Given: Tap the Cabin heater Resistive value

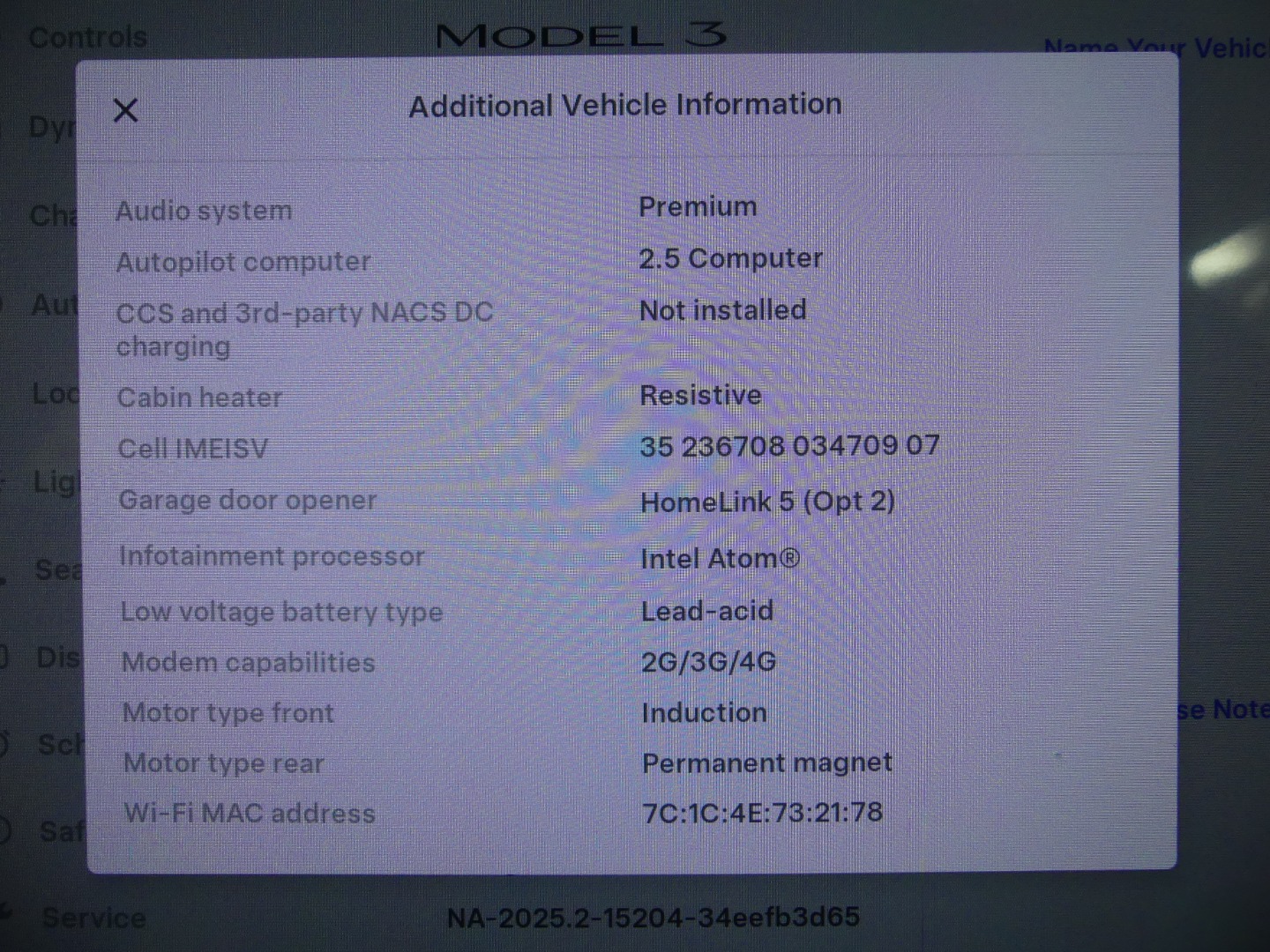Looking at the screenshot, I should tap(700, 395).
